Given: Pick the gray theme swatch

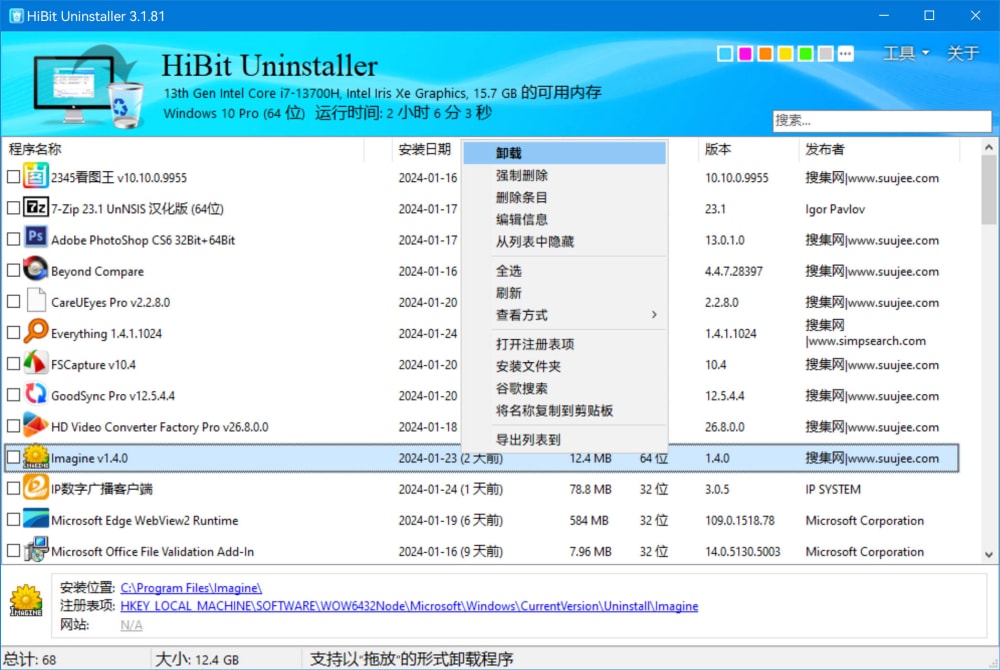Looking at the screenshot, I should pos(825,54).
